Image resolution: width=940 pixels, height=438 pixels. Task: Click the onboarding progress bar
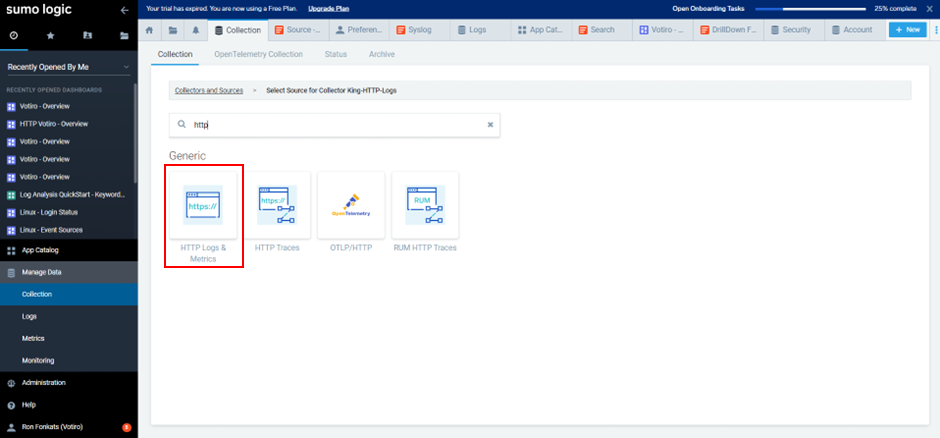811,9
